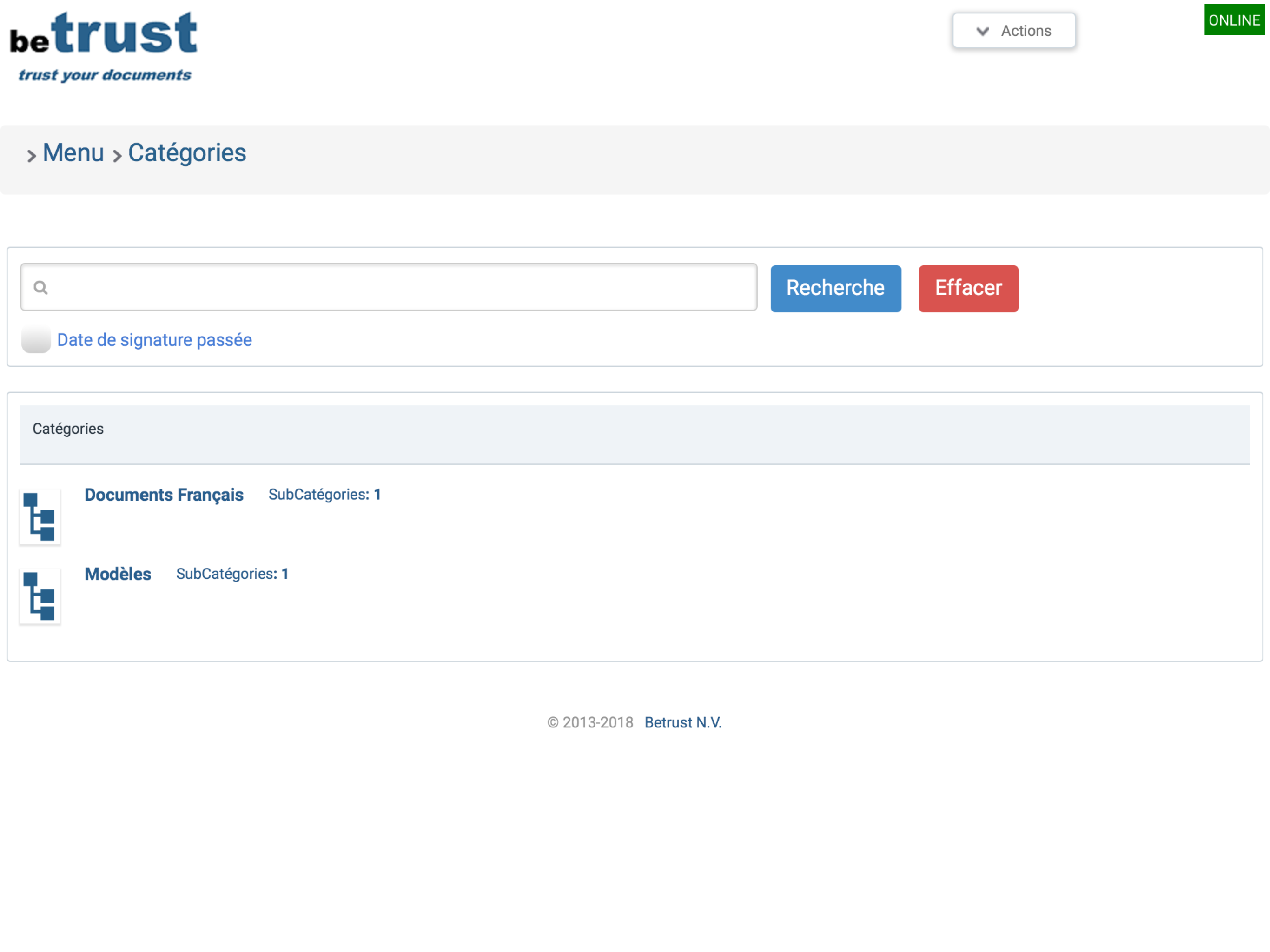Image resolution: width=1270 pixels, height=952 pixels.
Task: Open the Actions dropdown menu
Action: click(x=1013, y=31)
